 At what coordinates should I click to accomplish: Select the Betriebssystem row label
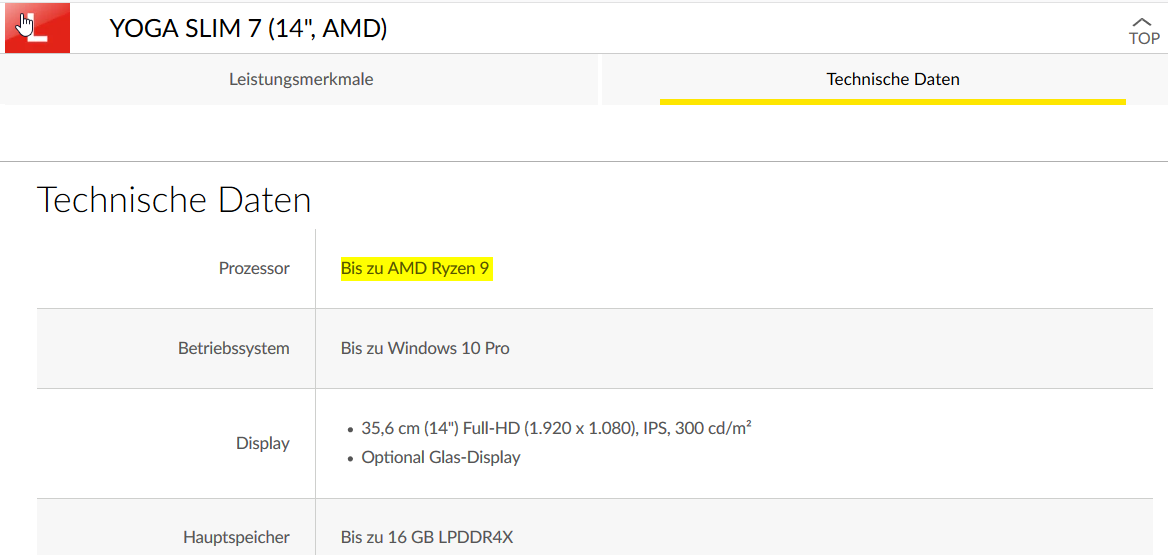pos(234,348)
